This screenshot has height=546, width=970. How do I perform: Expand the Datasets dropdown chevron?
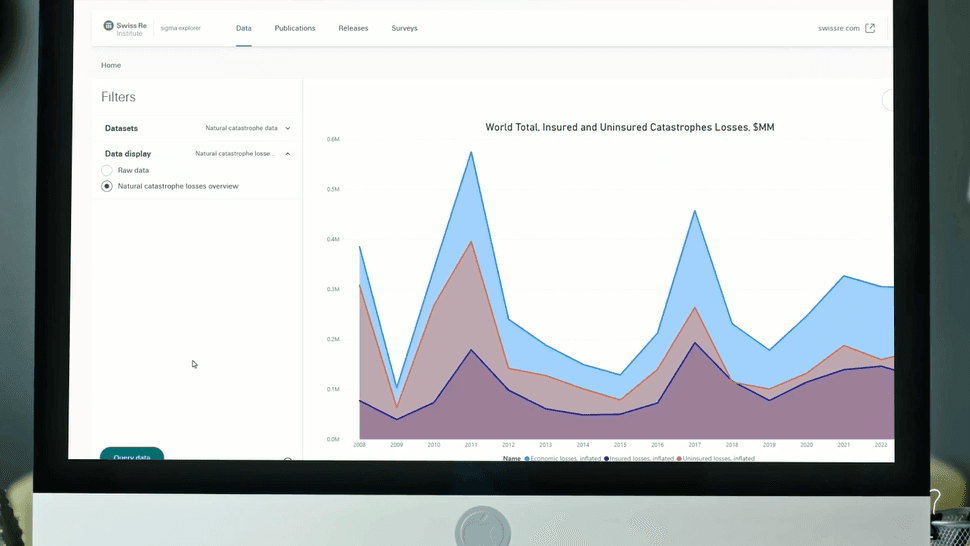[x=287, y=129]
